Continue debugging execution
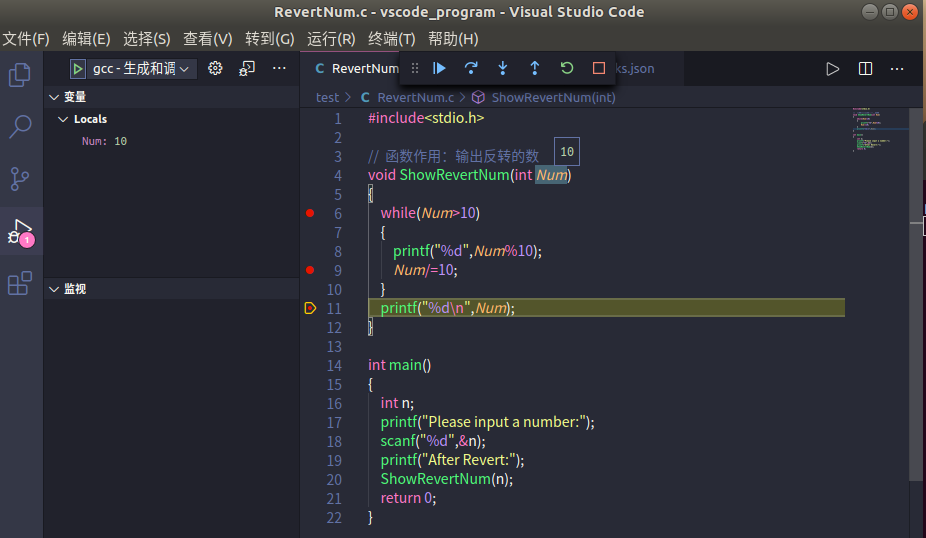The image size is (926, 538). point(439,69)
